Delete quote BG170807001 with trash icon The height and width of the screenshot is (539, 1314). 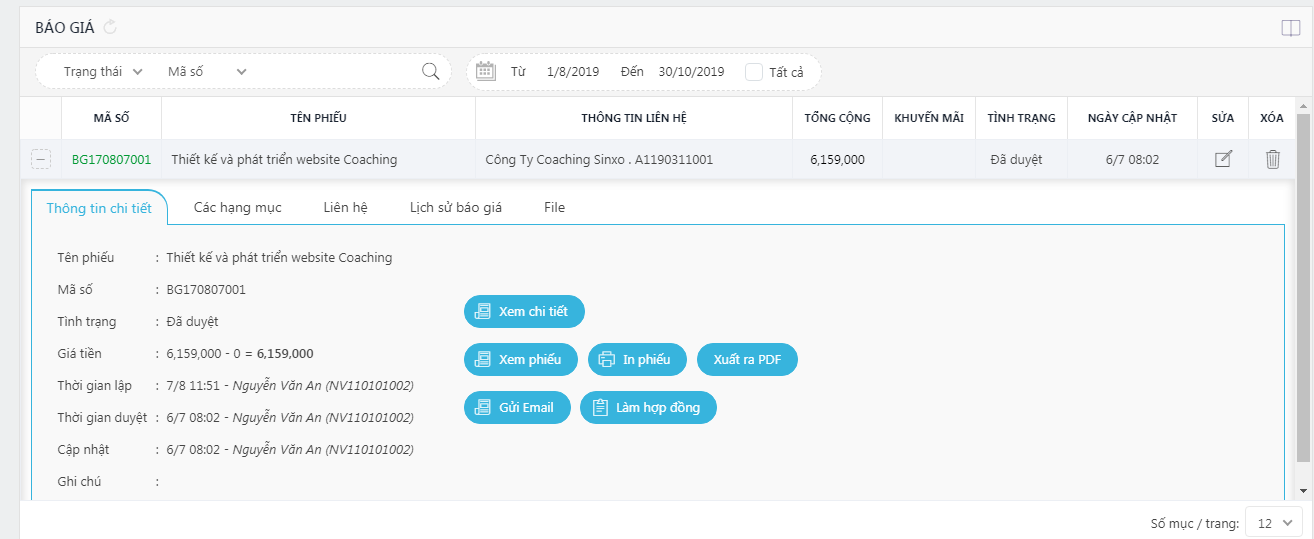1272,159
